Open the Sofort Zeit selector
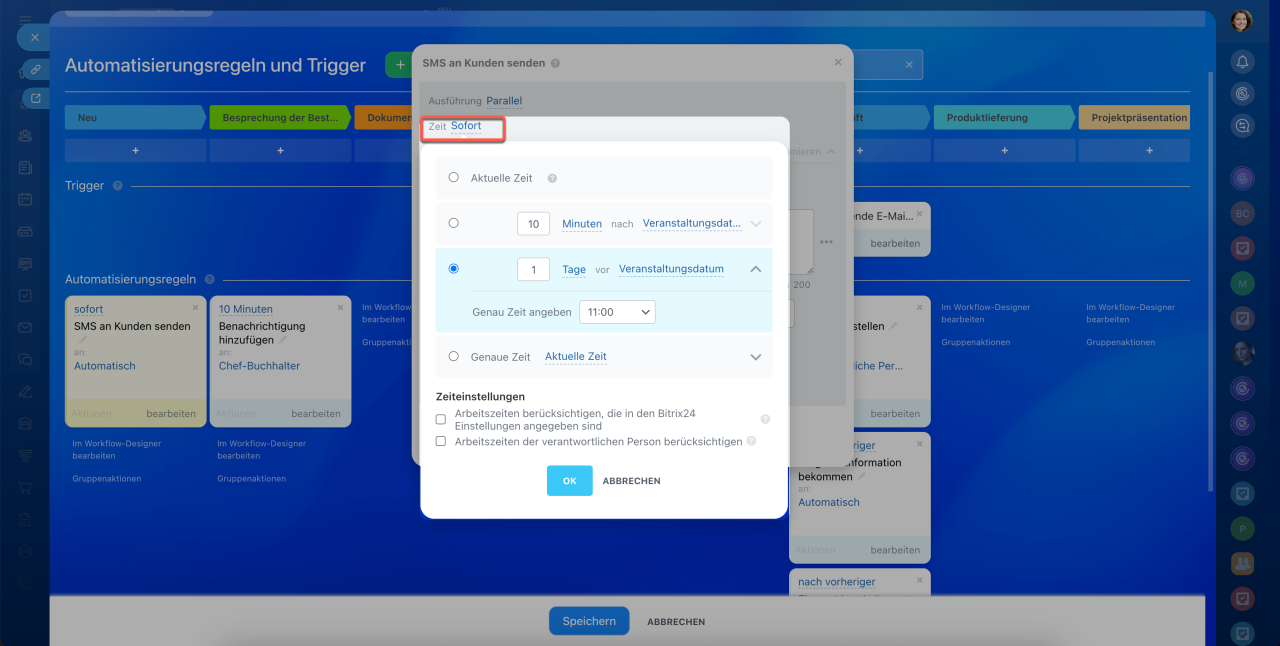The height and width of the screenshot is (646, 1280). (466, 126)
